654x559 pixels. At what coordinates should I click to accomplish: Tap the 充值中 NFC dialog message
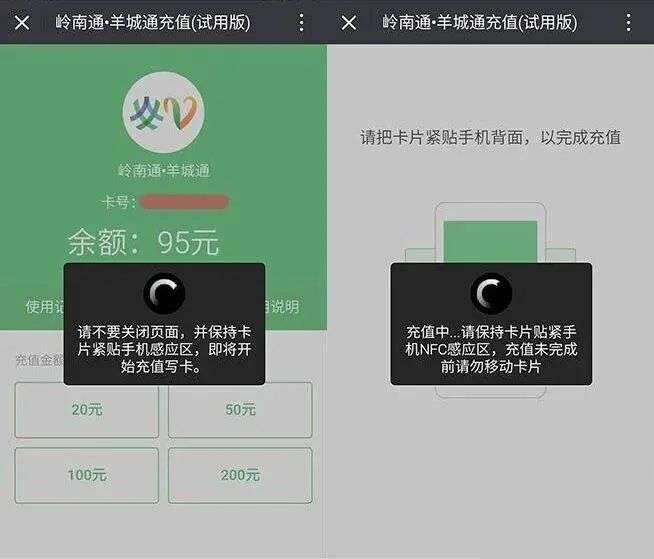491,349
